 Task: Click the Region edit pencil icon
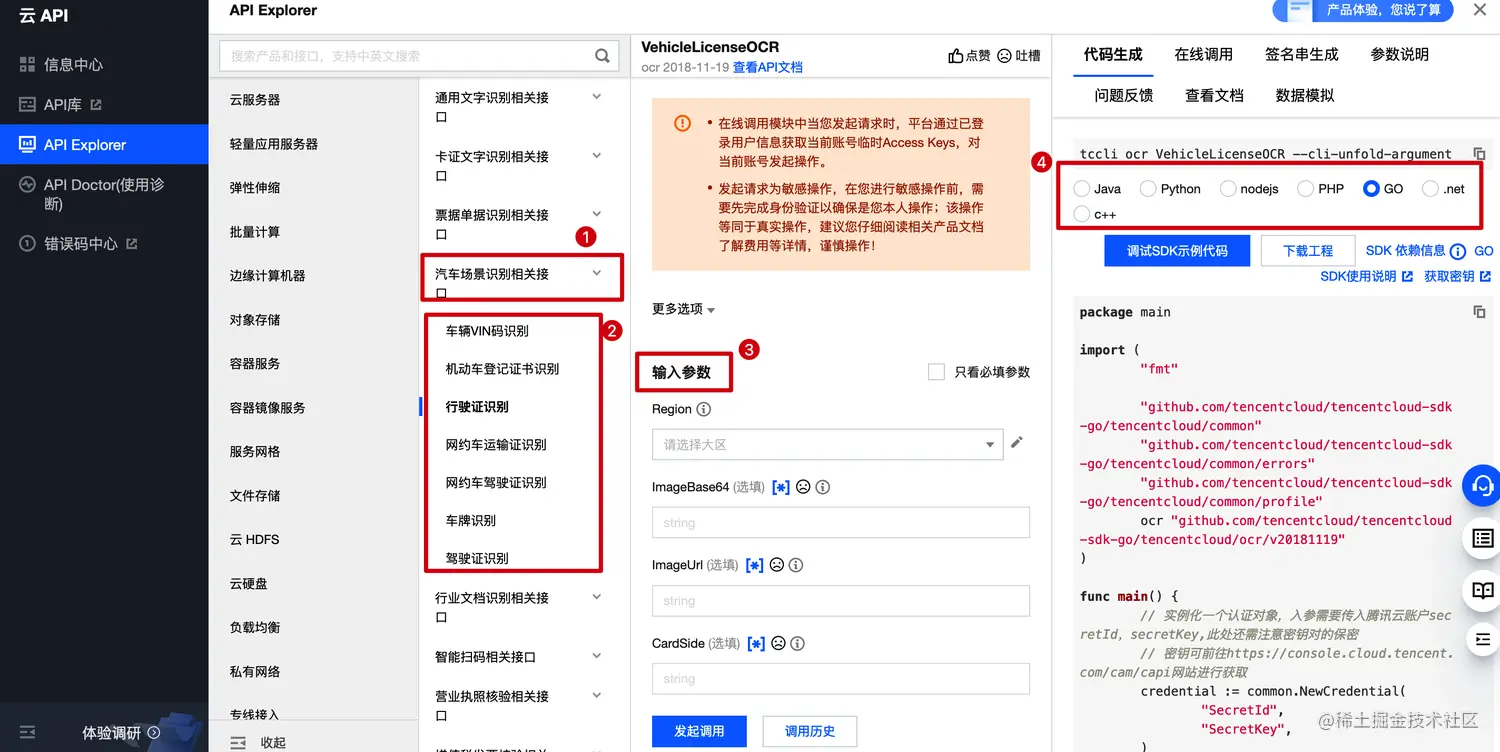click(1017, 443)
